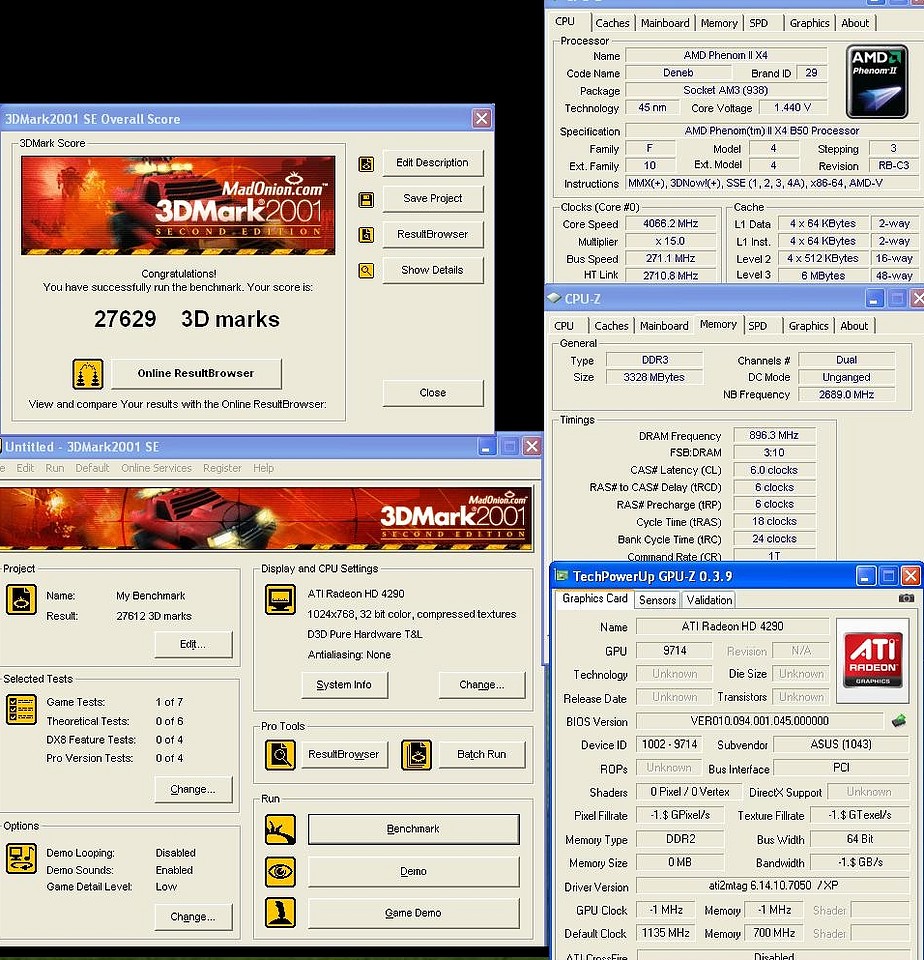Click the Edit Description notepad icon

[x=367, y=163]
